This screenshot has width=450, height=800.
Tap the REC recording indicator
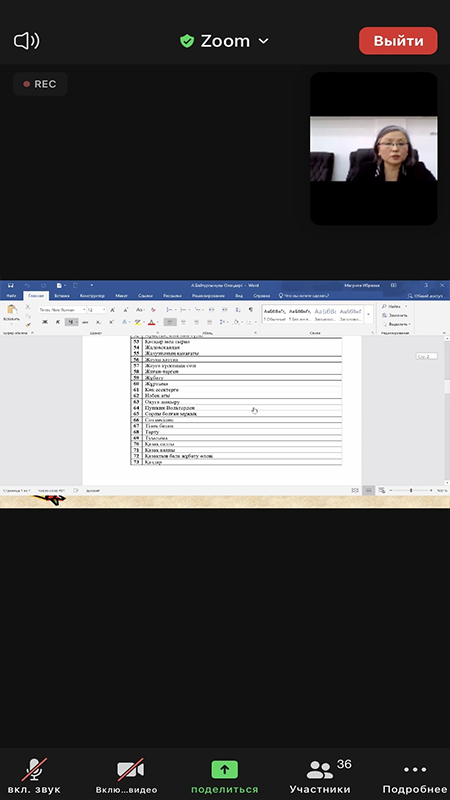[x=40, y=84]
